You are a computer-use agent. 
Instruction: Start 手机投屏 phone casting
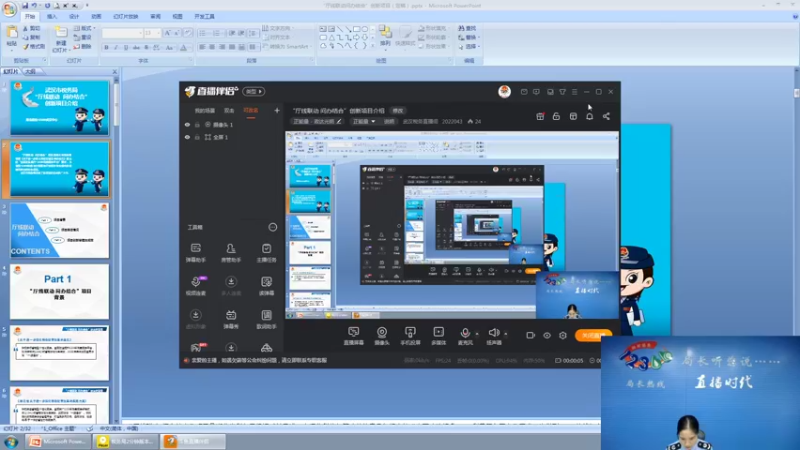pos(410,336)
